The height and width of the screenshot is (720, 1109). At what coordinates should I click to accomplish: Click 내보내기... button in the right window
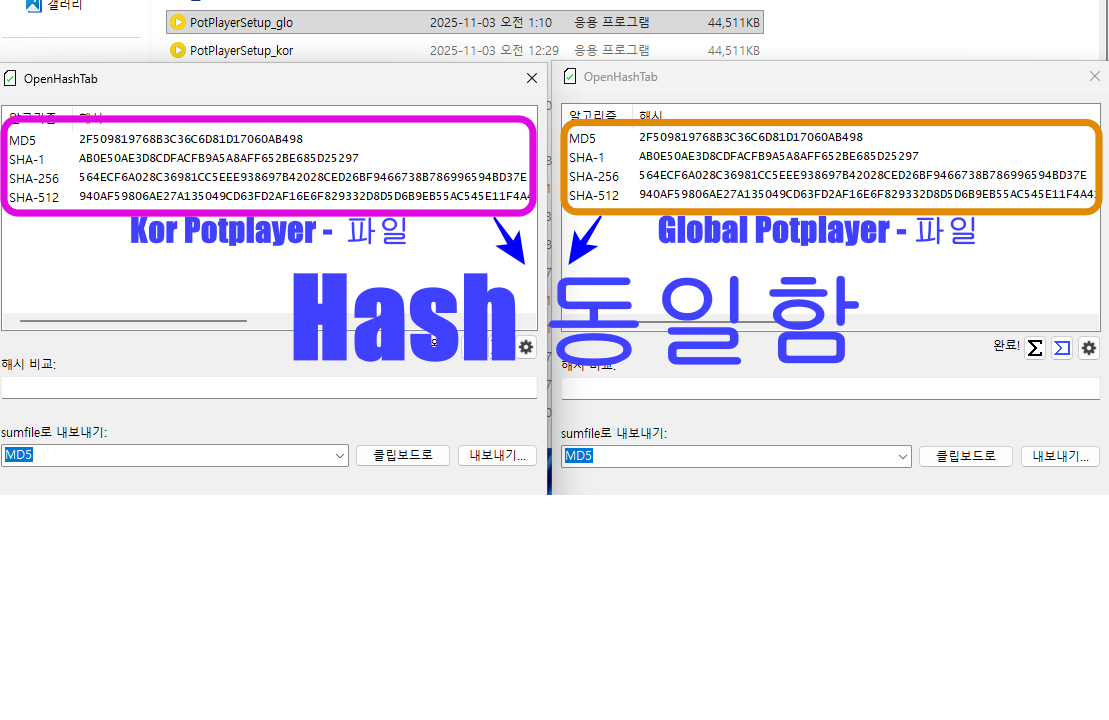(x=1060, y=456)
